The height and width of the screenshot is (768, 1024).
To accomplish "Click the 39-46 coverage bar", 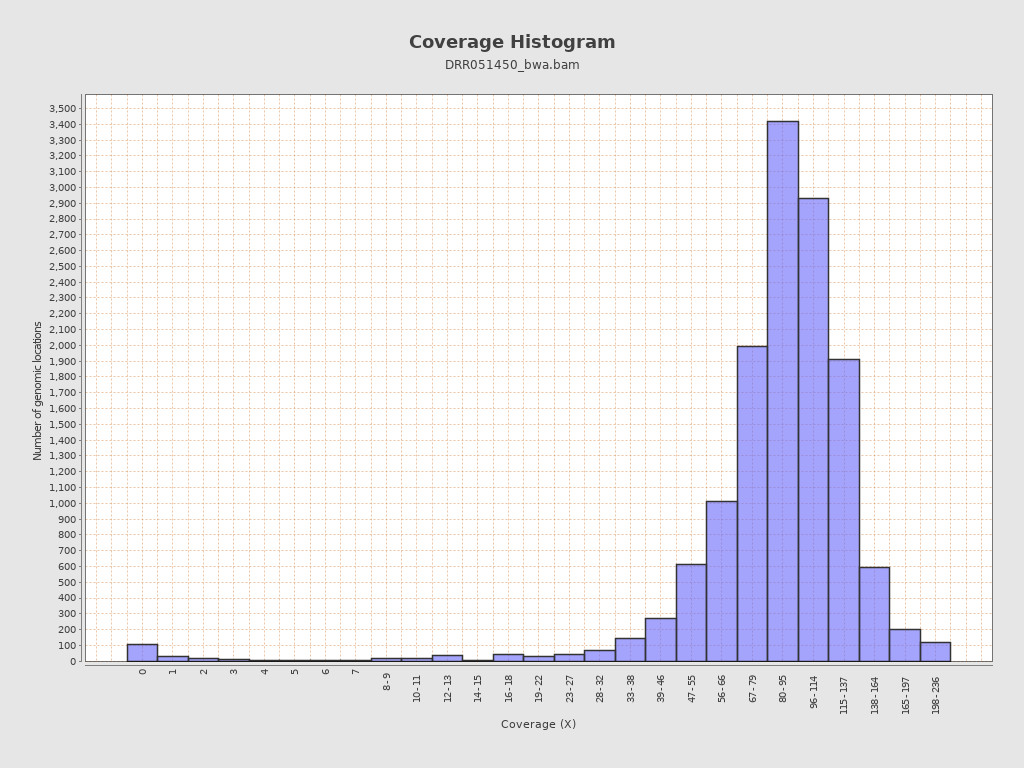I will [660, 640].
